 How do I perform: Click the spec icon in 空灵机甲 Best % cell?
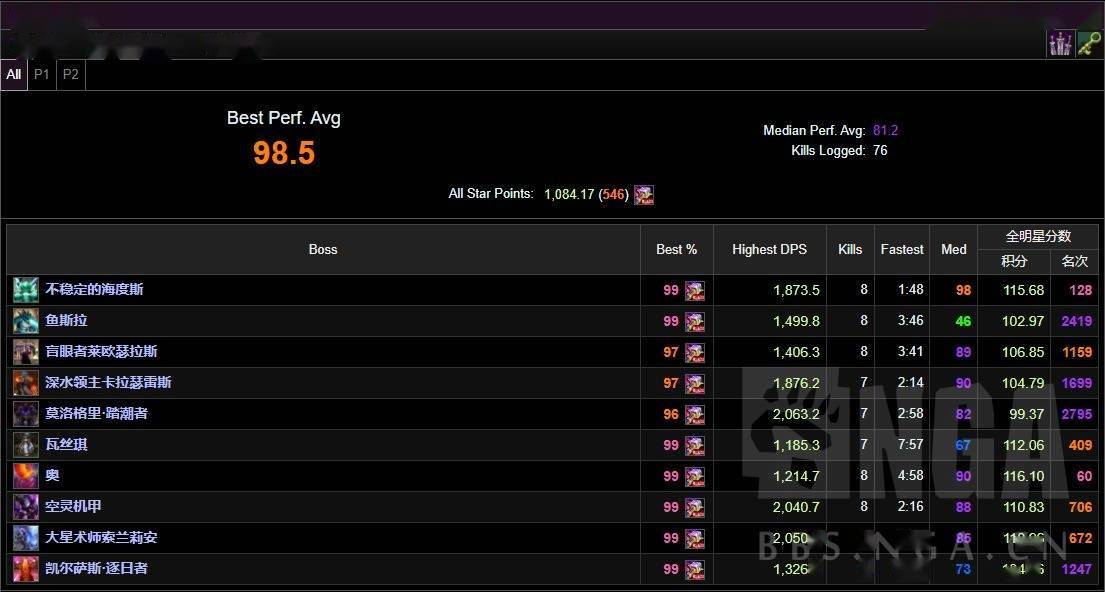tap(694, 507)
